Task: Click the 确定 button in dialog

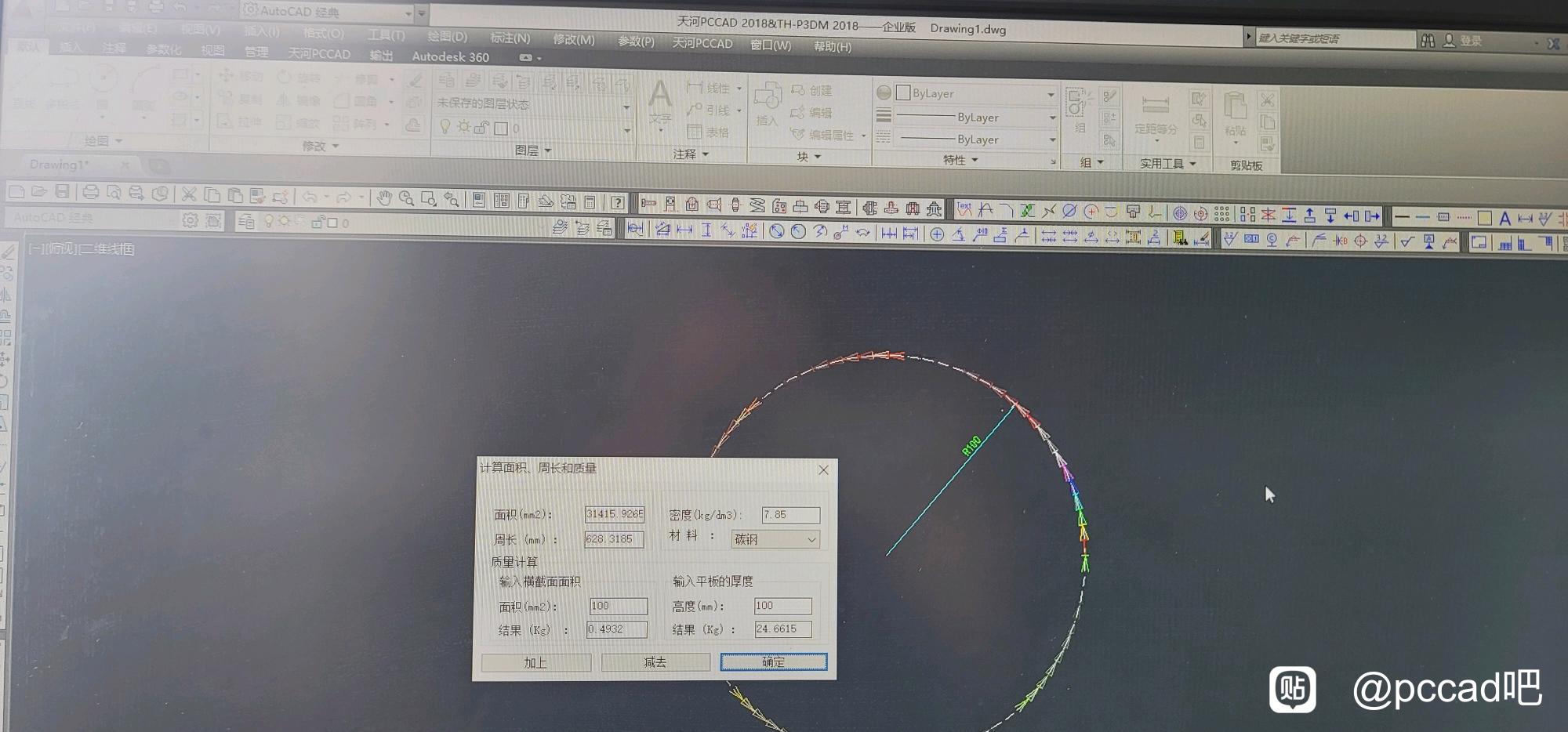Action: coord(773,661)
